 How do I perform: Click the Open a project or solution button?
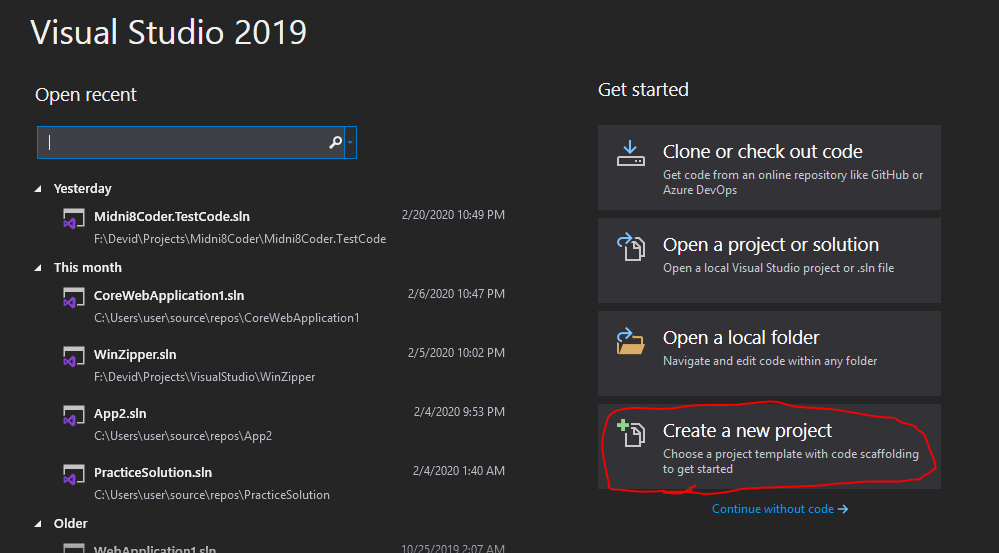pyautogui.click(x=769, y=261)
